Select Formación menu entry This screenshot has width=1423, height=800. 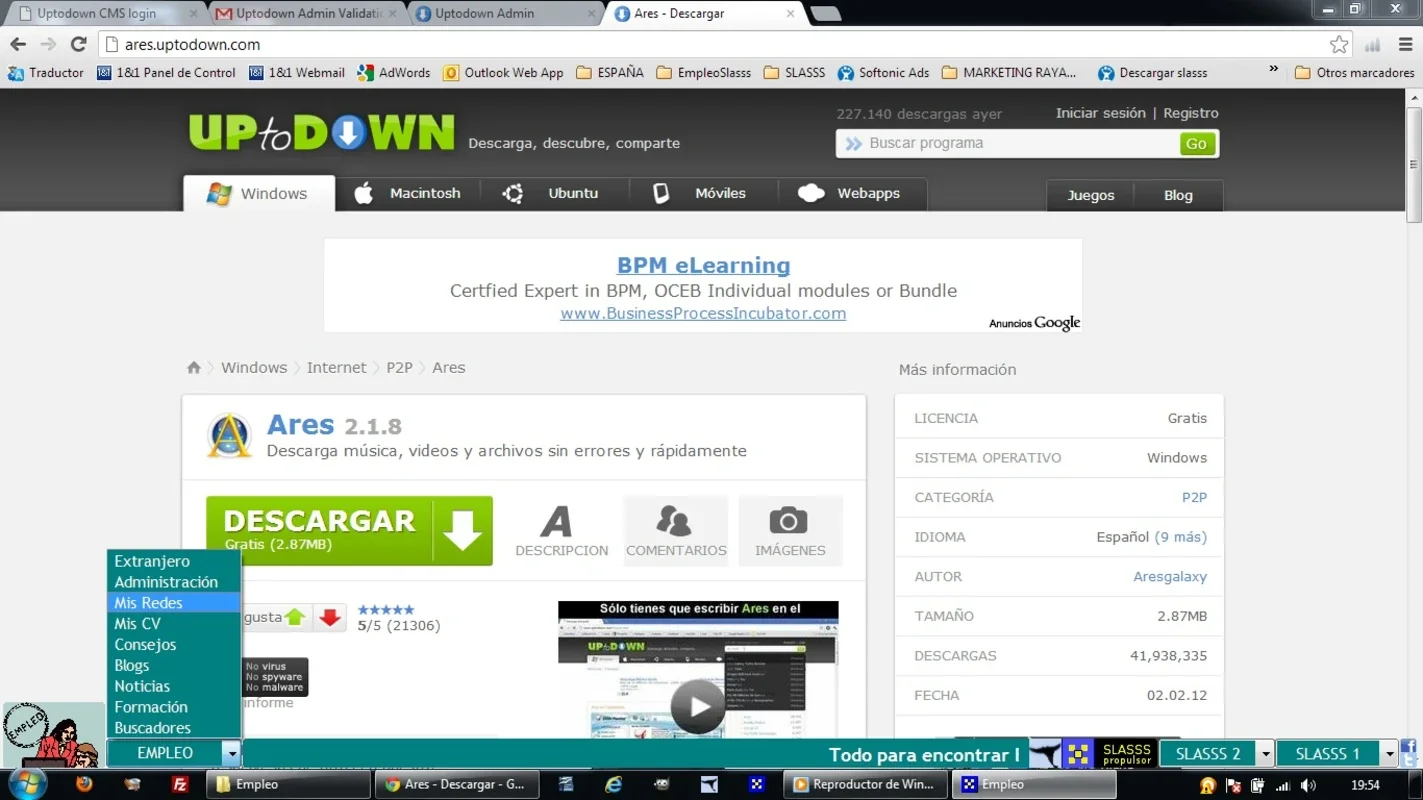pyautogui.click(x=174, y=707)
